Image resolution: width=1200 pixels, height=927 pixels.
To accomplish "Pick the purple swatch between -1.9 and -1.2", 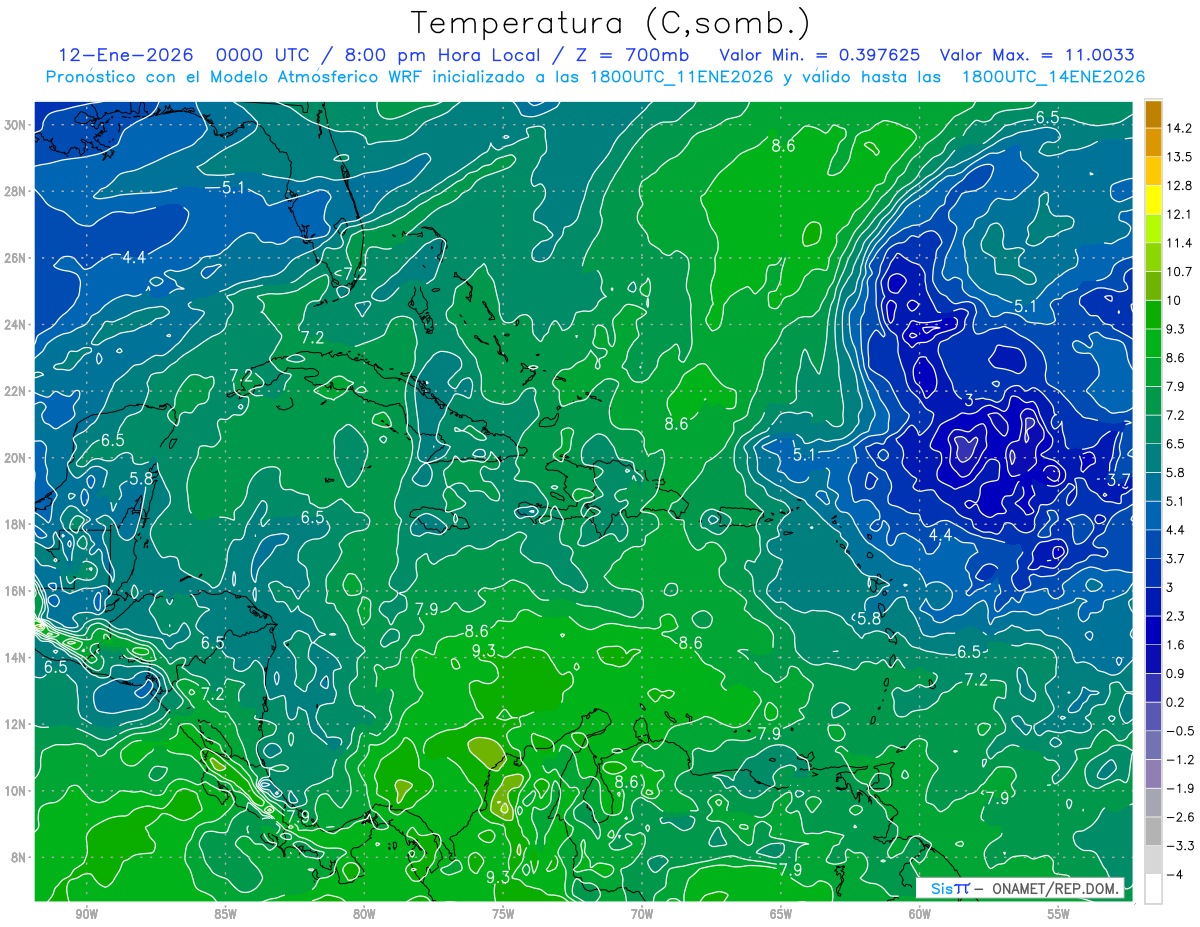I will point(1153,773).
